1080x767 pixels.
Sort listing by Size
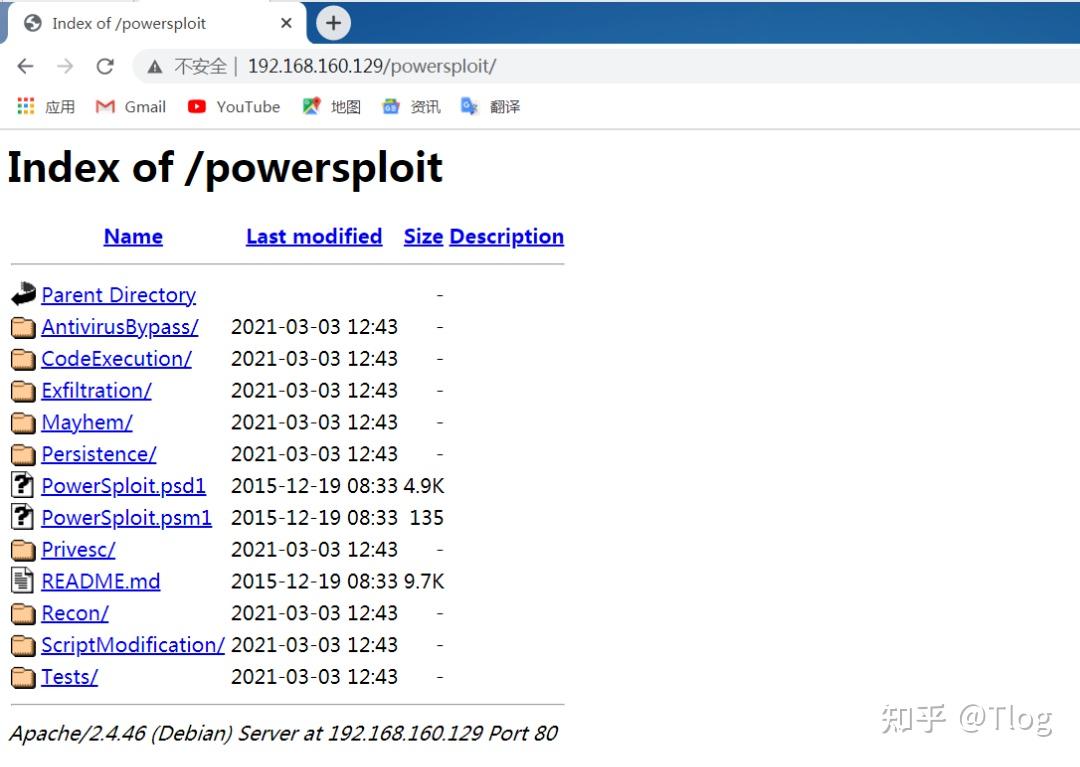click(422, 236)
